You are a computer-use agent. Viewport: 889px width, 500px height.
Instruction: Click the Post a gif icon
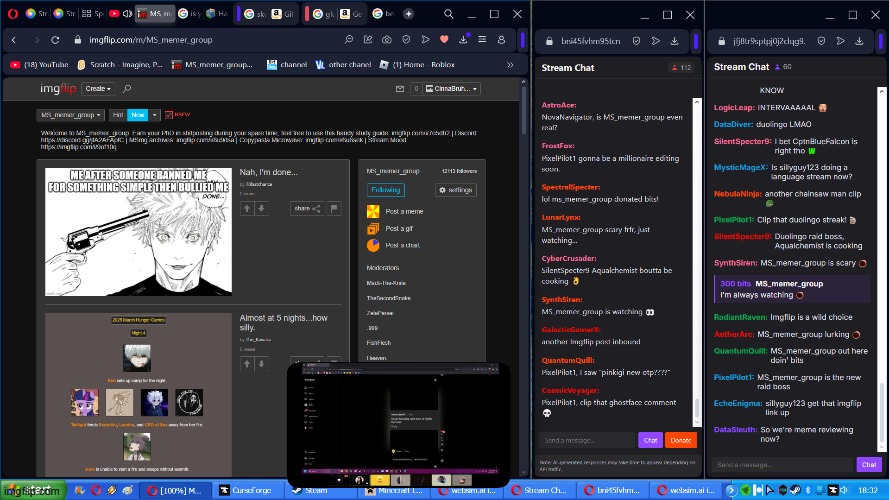tap(373, 228)
